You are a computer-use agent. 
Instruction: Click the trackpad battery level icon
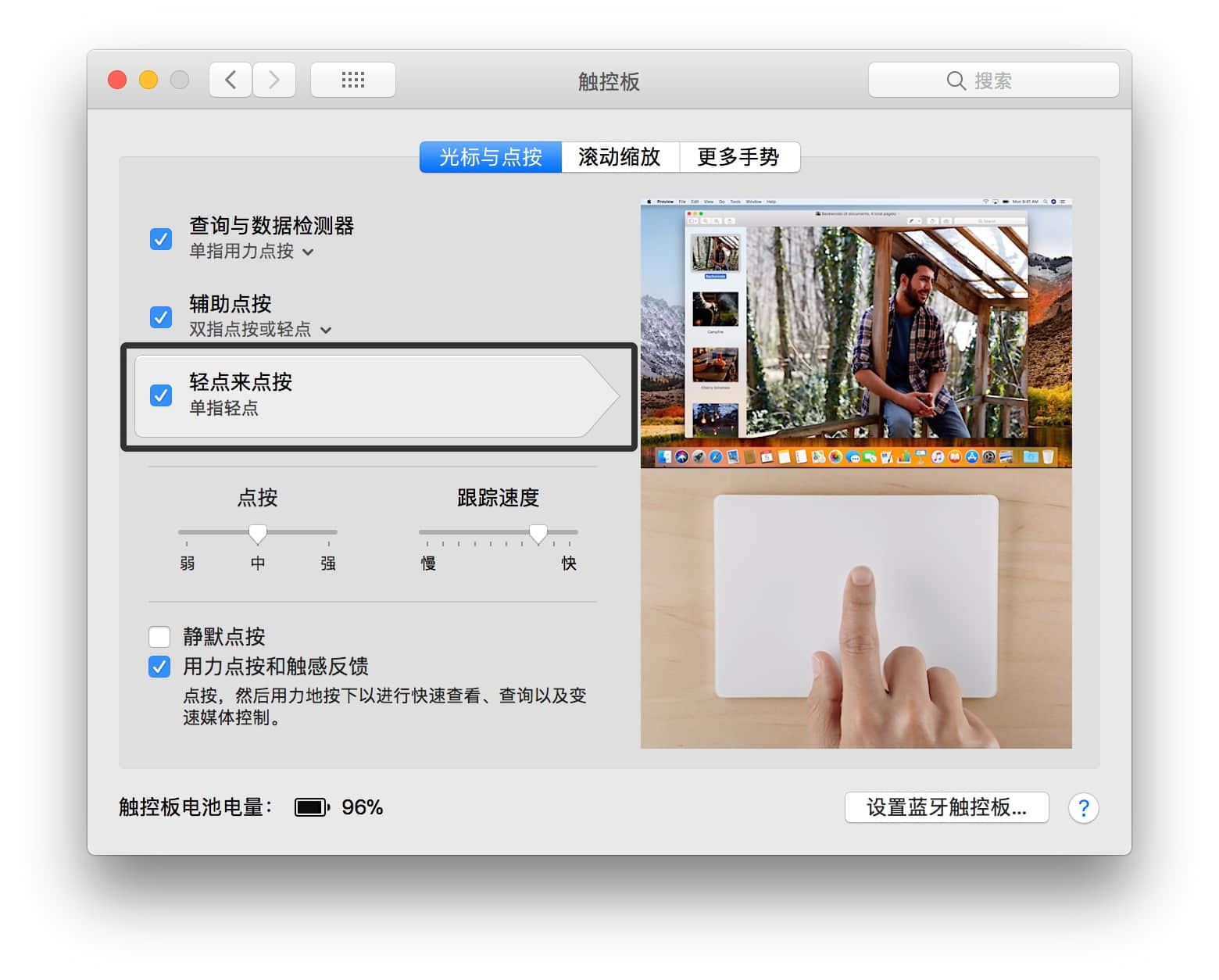[312, 807]
